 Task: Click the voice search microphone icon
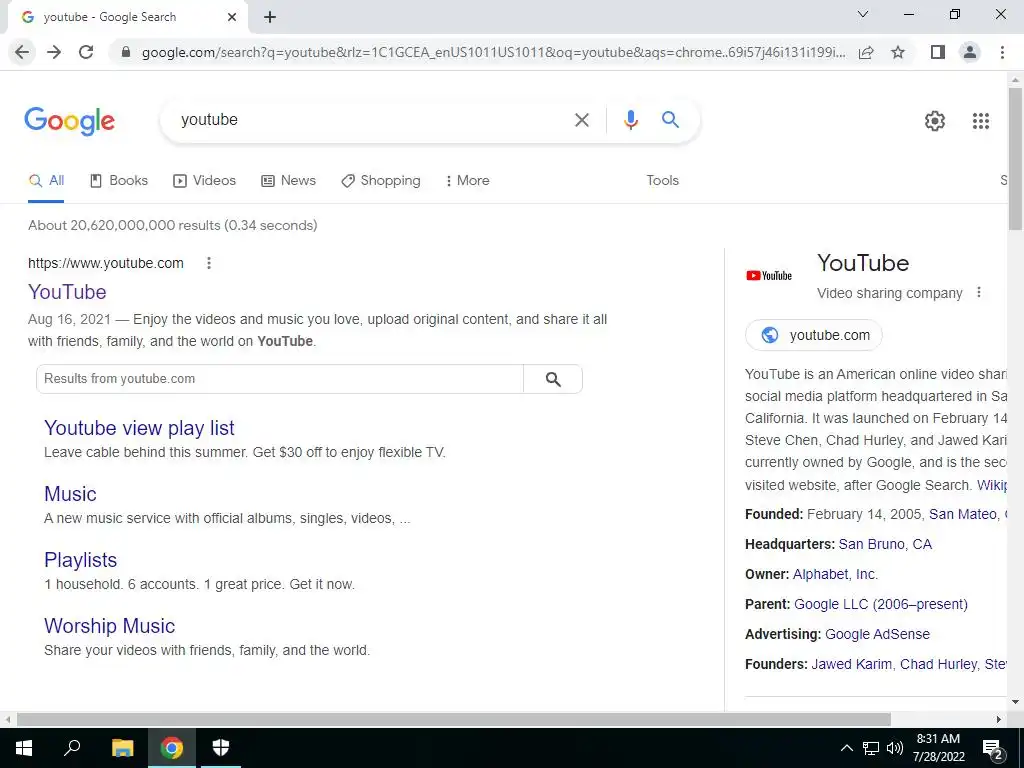point(630,120)
